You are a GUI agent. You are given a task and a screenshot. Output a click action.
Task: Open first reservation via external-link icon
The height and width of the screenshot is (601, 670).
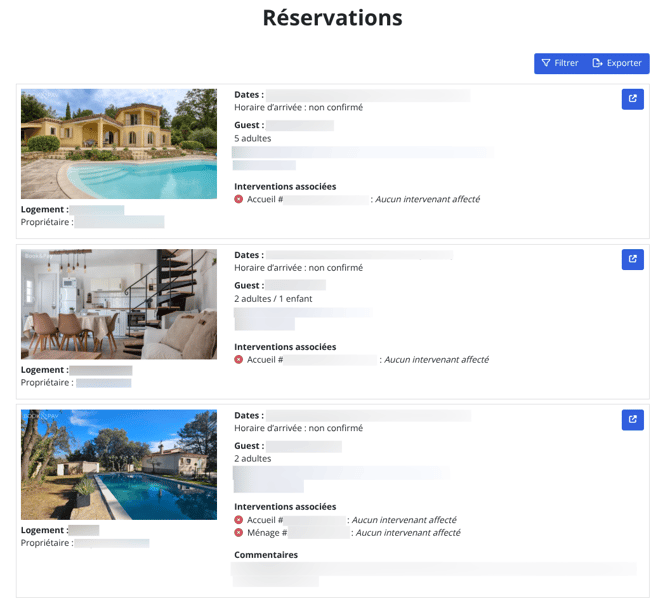[632, 99]
